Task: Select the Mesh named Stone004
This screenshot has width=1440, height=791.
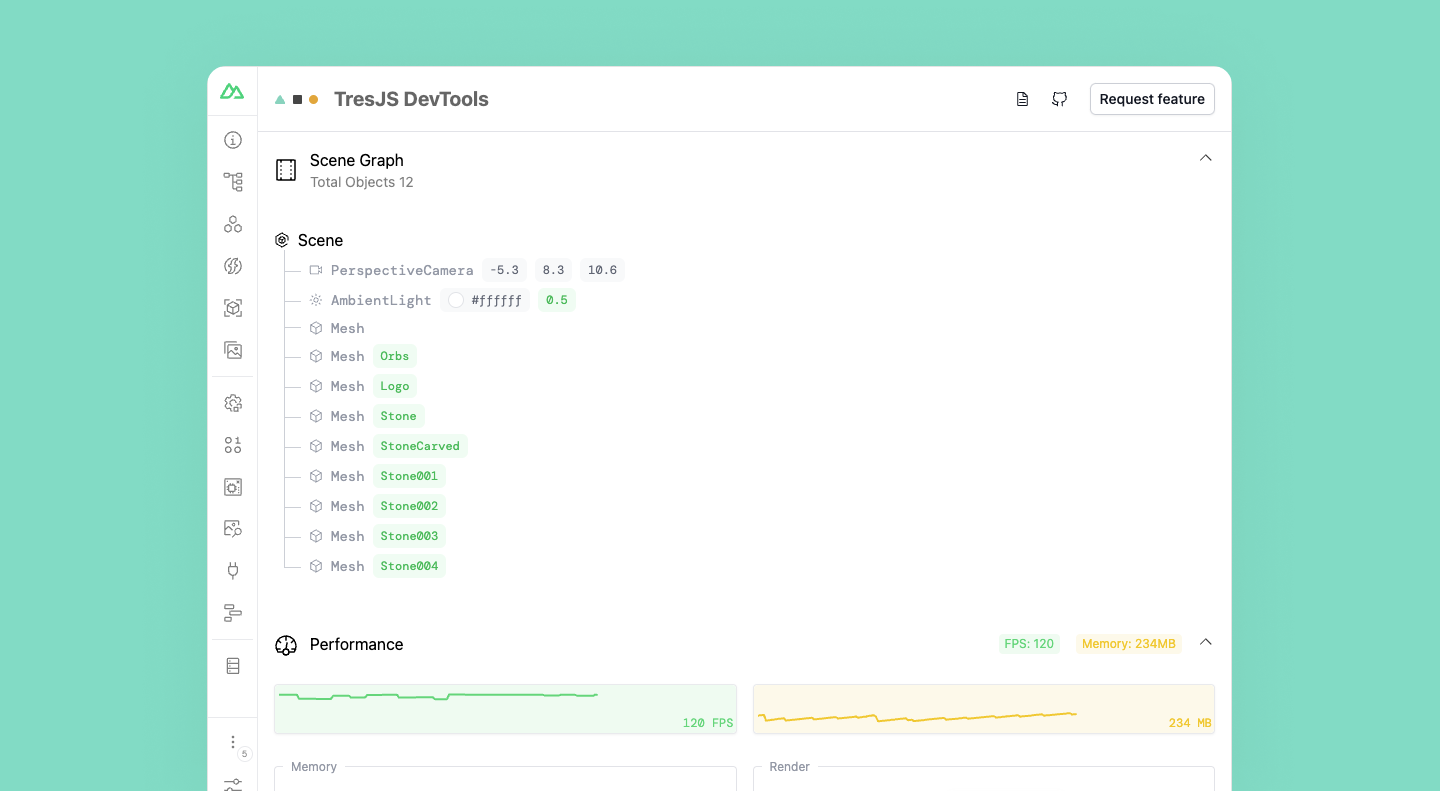Action: pos(377,566)
